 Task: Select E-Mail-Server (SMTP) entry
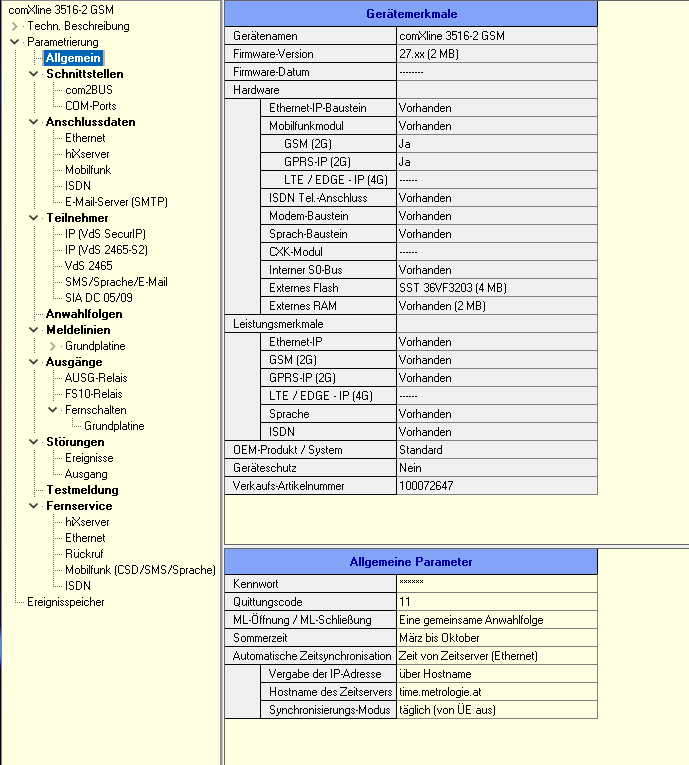pos(116,202)
